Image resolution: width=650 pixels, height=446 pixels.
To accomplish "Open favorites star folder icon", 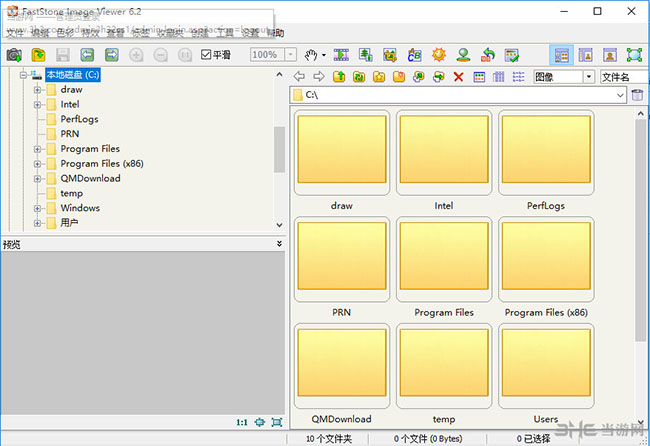I will [x=379, y=77].
